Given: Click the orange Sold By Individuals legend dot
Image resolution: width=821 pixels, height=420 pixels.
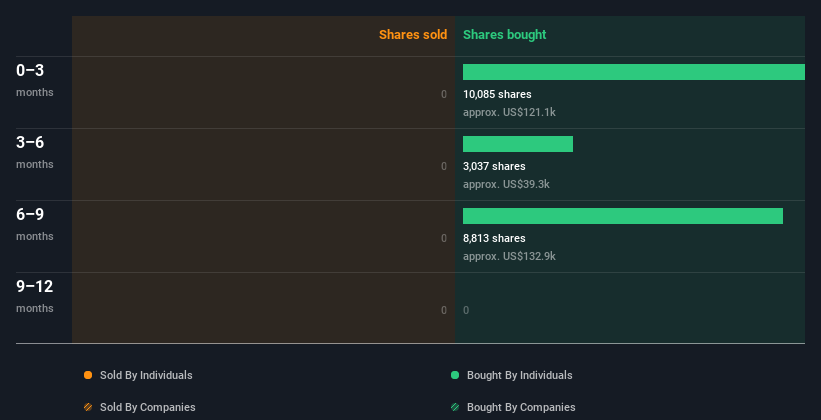Looking at the screenshot, I should [x=88, y=375].
